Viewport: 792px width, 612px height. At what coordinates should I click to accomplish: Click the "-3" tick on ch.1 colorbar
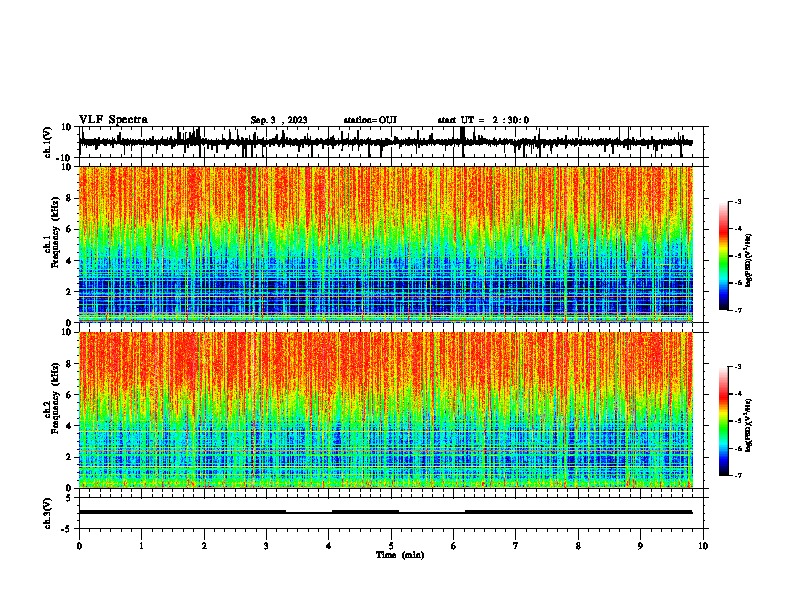tap(737, 202)
